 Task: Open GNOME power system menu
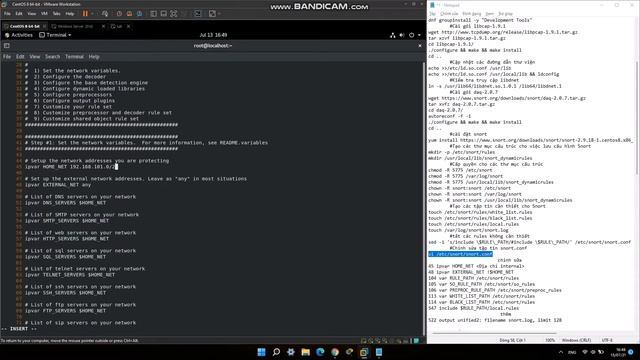coord(415,35)
